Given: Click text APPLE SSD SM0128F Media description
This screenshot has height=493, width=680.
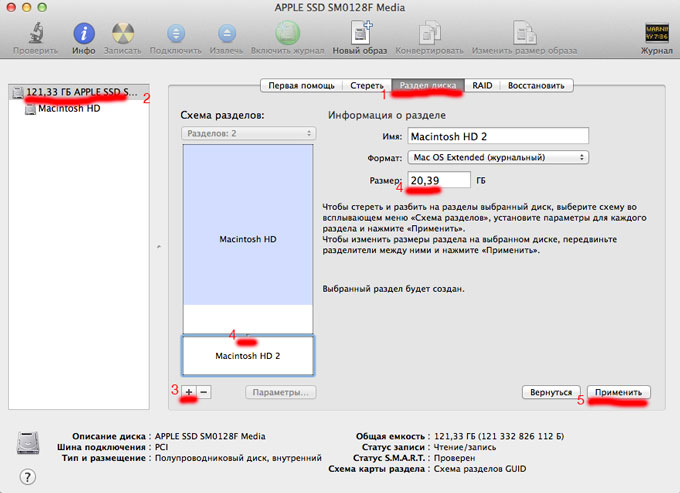Looking at the screenshot, I should [210, 436].
